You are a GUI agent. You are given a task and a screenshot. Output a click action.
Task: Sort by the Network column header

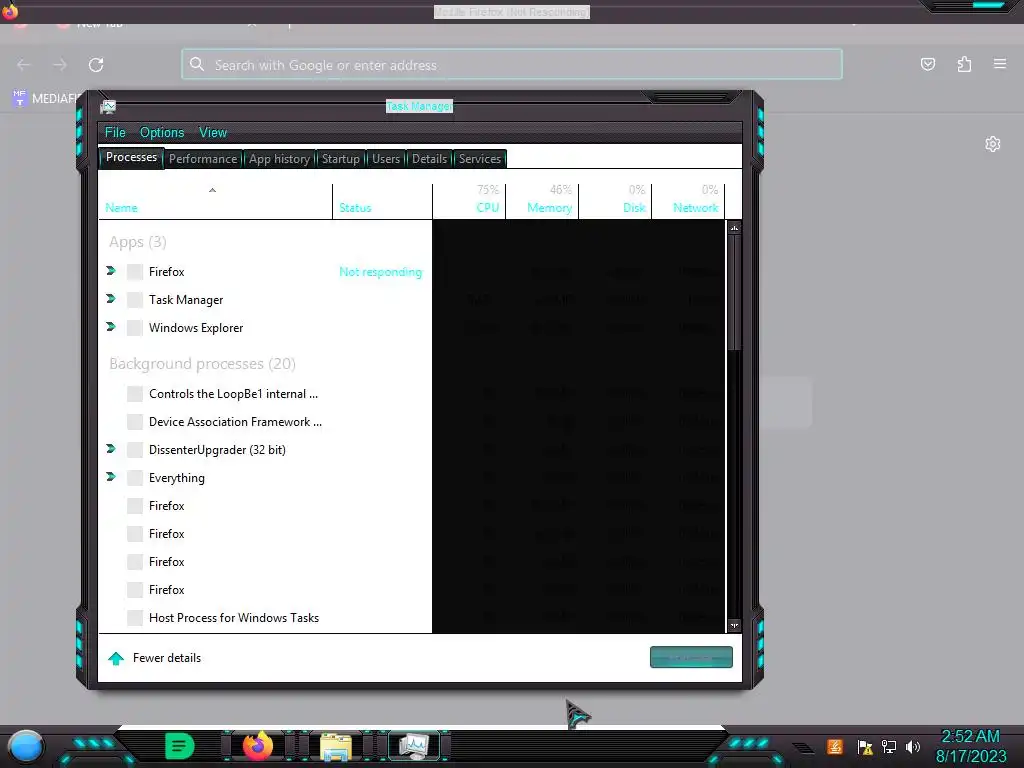[688, 201]
